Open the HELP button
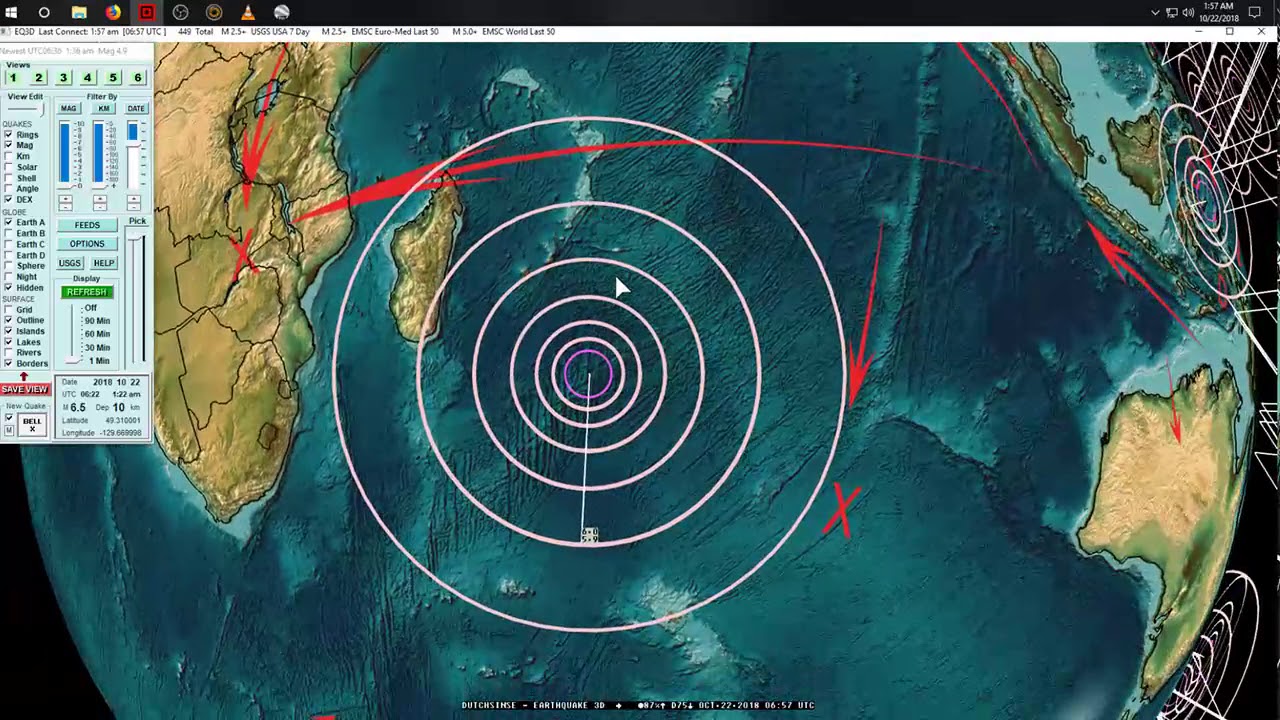The image size is (1280, 720). coord(104,263)
